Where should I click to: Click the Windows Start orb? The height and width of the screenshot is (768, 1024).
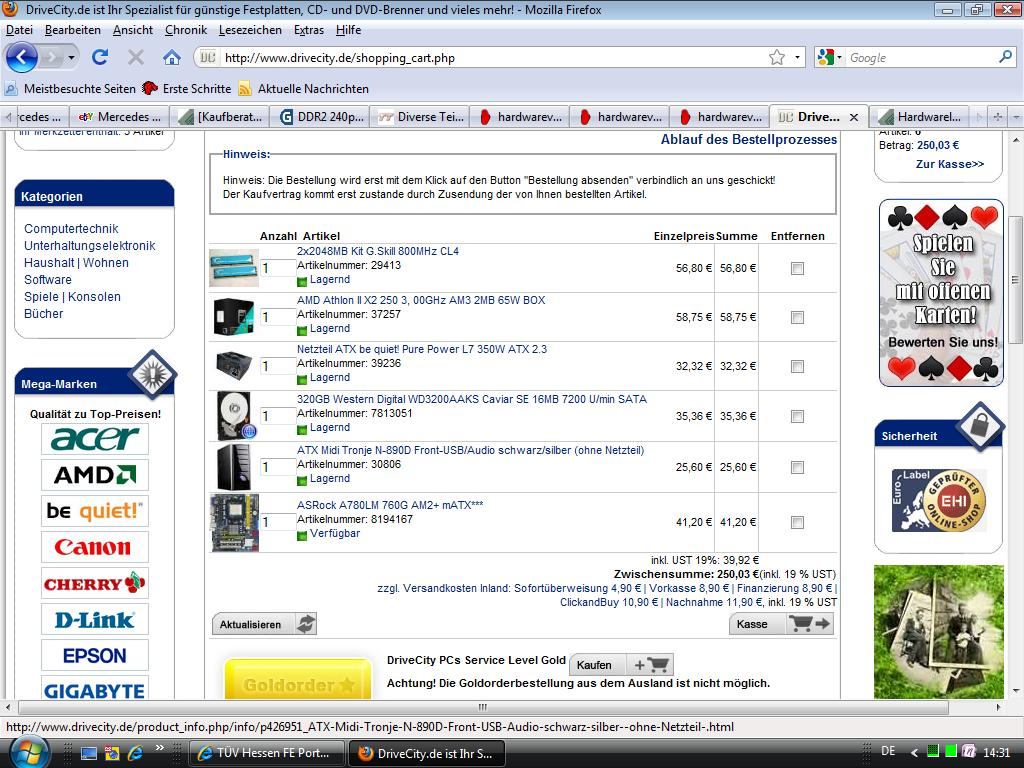point(27,753)
